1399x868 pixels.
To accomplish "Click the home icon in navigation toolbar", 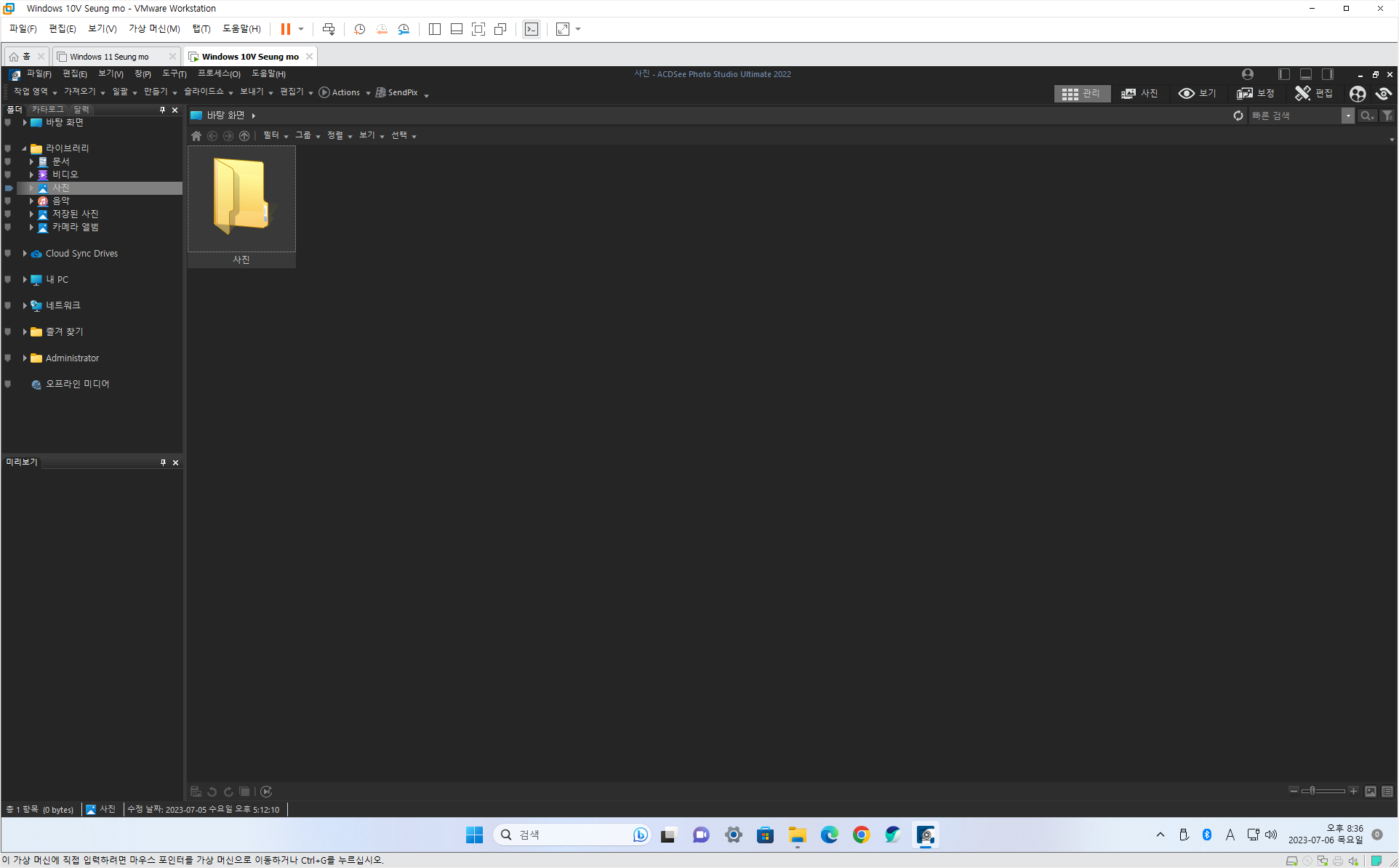I will click(196, 136).
